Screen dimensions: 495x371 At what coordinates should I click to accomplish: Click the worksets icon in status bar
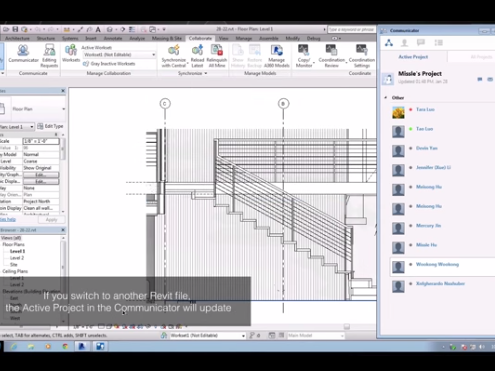pyautogui.click(x=164, y=336)
